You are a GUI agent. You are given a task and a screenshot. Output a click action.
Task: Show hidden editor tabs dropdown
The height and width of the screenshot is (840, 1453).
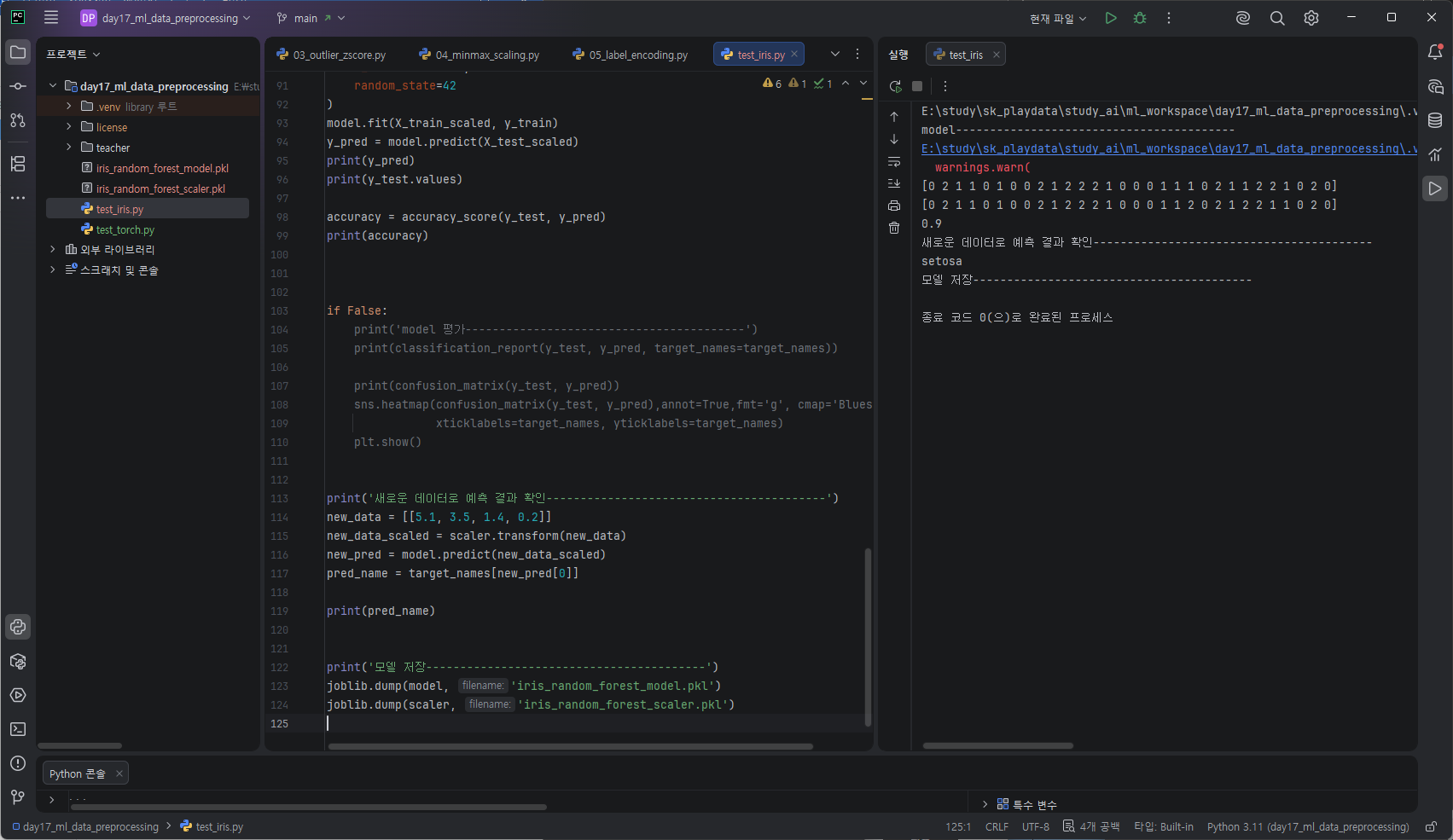(835, 54)
